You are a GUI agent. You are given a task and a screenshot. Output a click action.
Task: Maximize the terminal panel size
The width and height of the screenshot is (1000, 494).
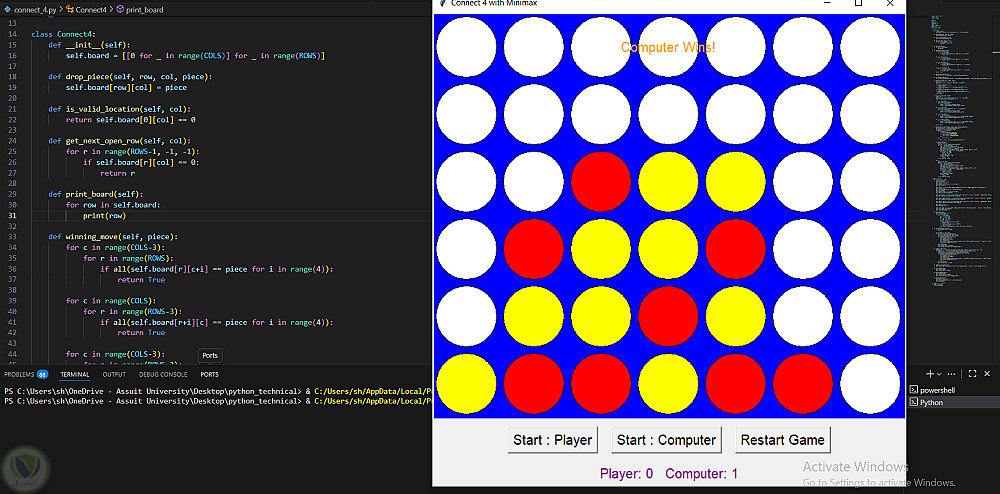coord(973,374)
